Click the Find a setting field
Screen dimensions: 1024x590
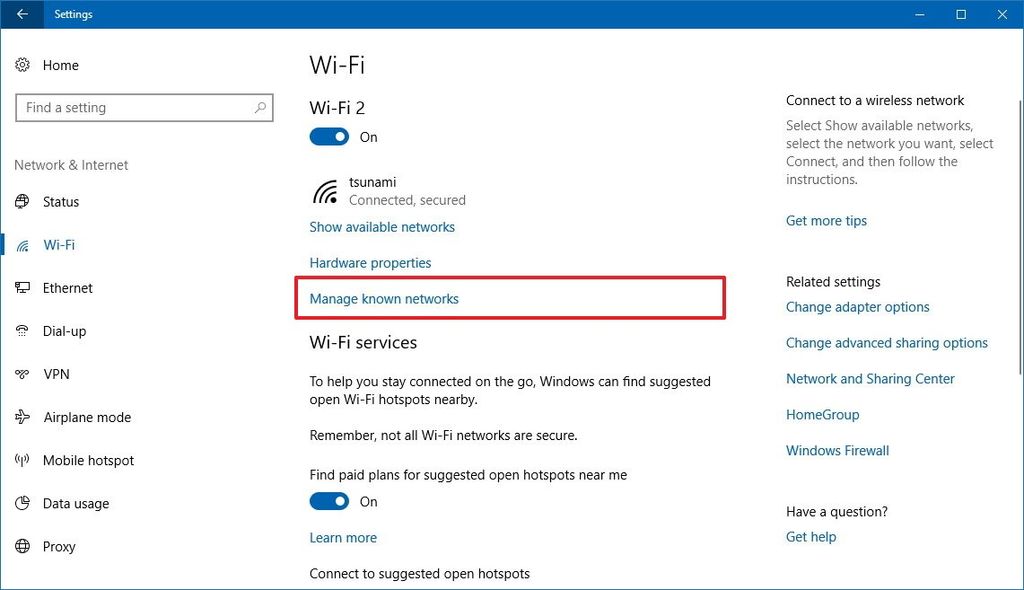point(135,108)
